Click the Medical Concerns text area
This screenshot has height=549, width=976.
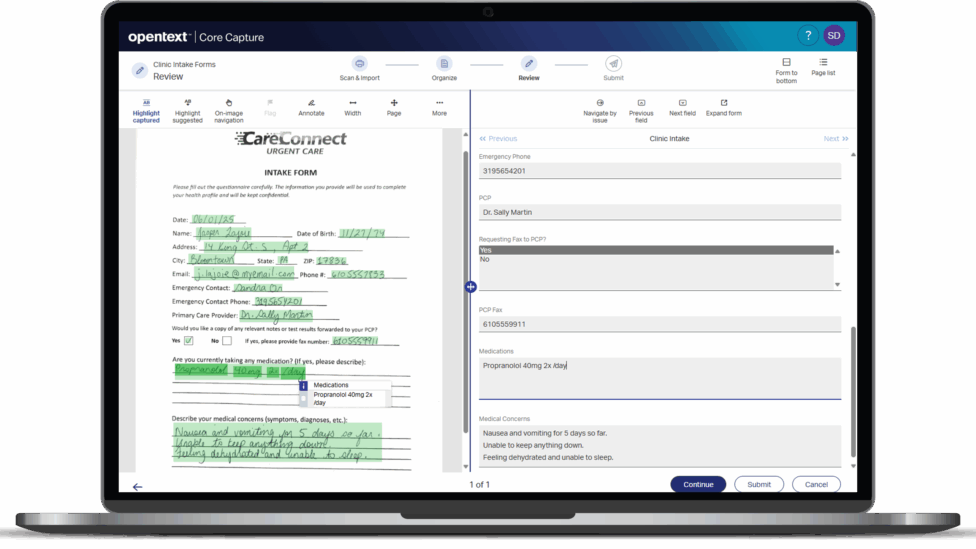coord(659,446)
